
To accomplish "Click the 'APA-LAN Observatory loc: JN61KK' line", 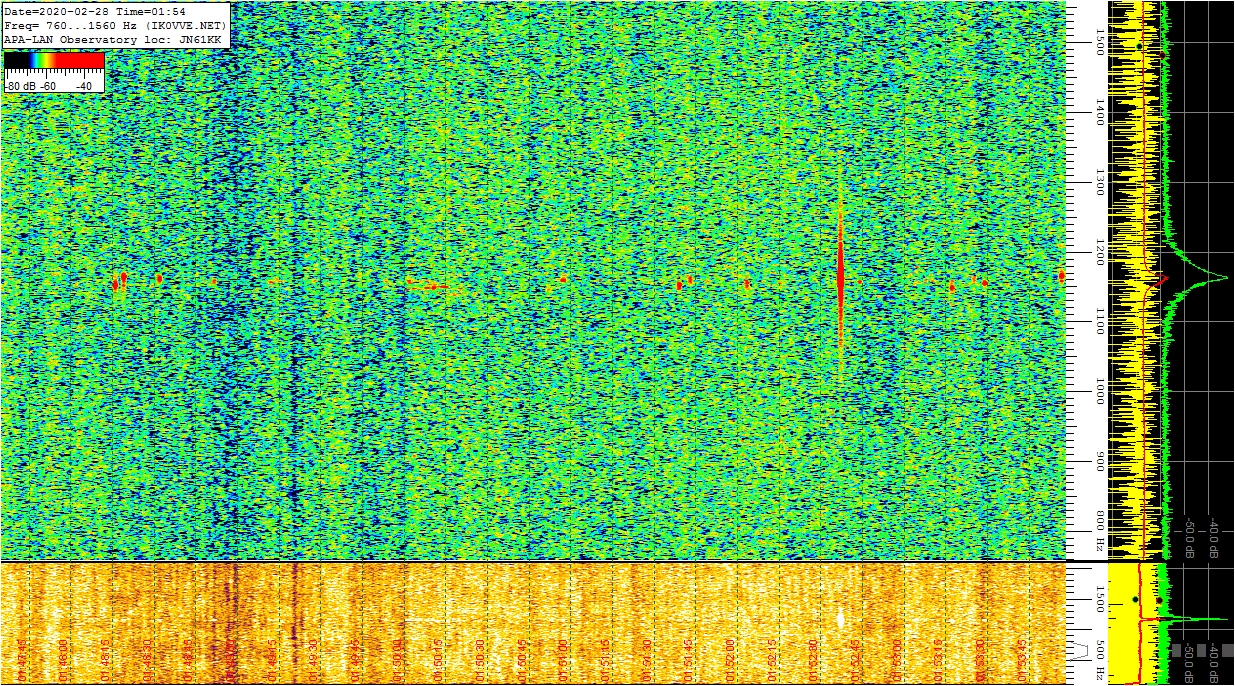I will pos(112,39).
